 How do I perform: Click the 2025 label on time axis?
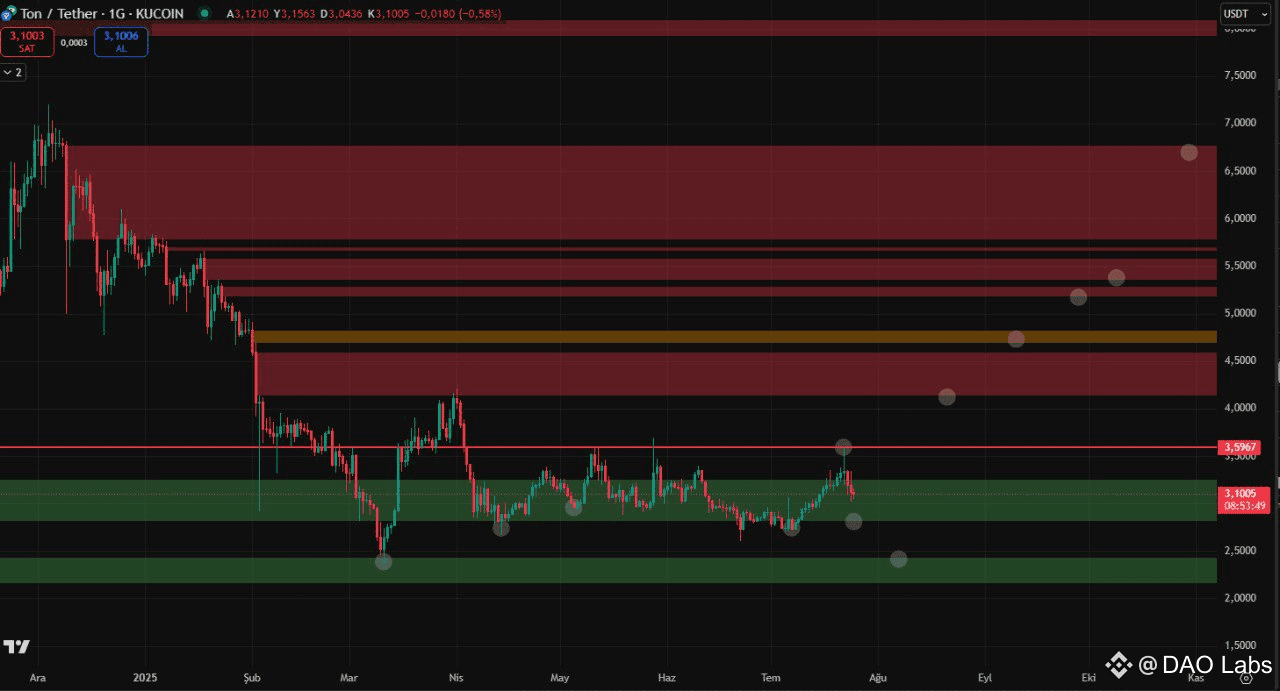[145, 677]
